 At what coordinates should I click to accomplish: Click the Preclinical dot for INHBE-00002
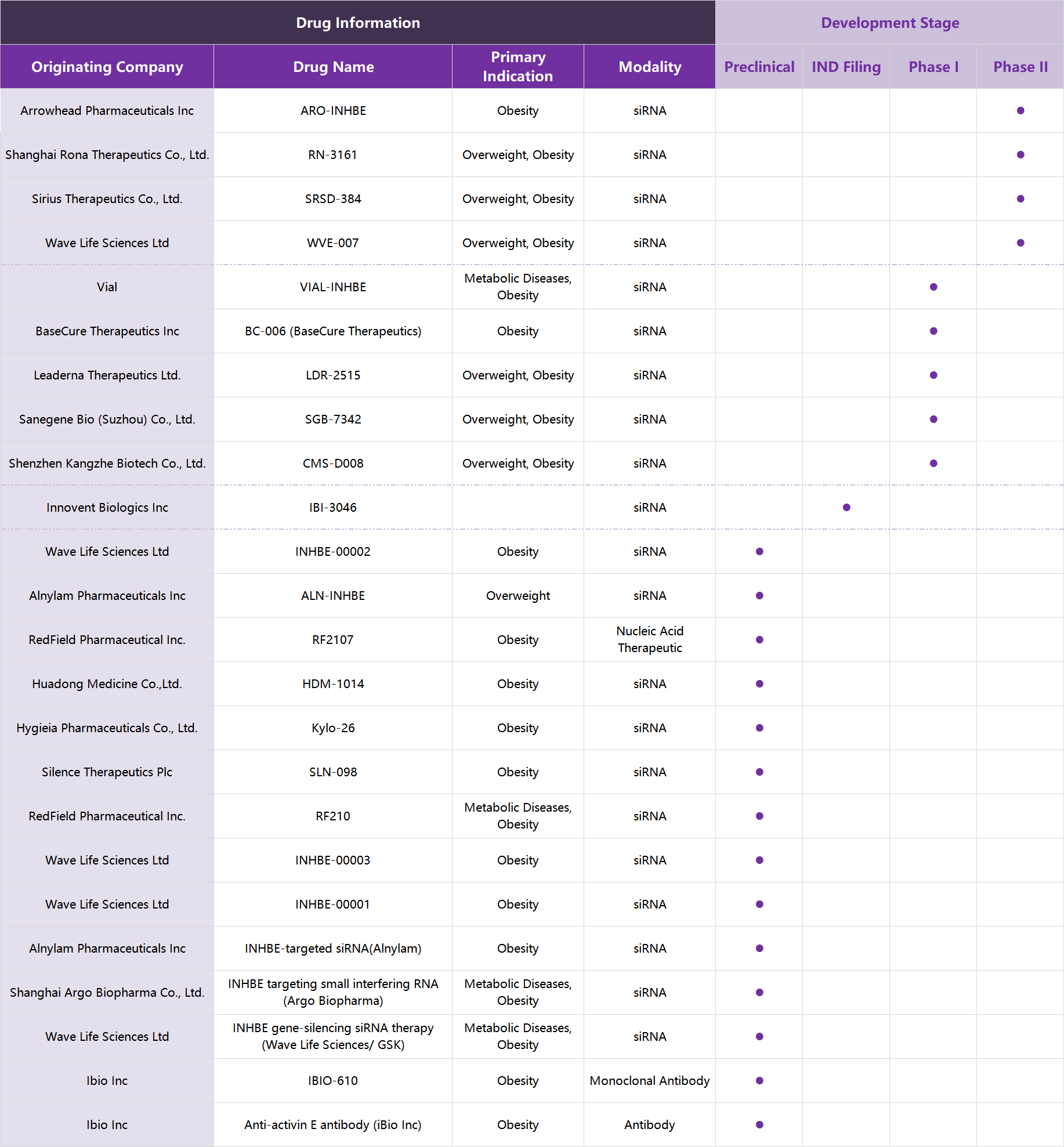click(759, 552)
